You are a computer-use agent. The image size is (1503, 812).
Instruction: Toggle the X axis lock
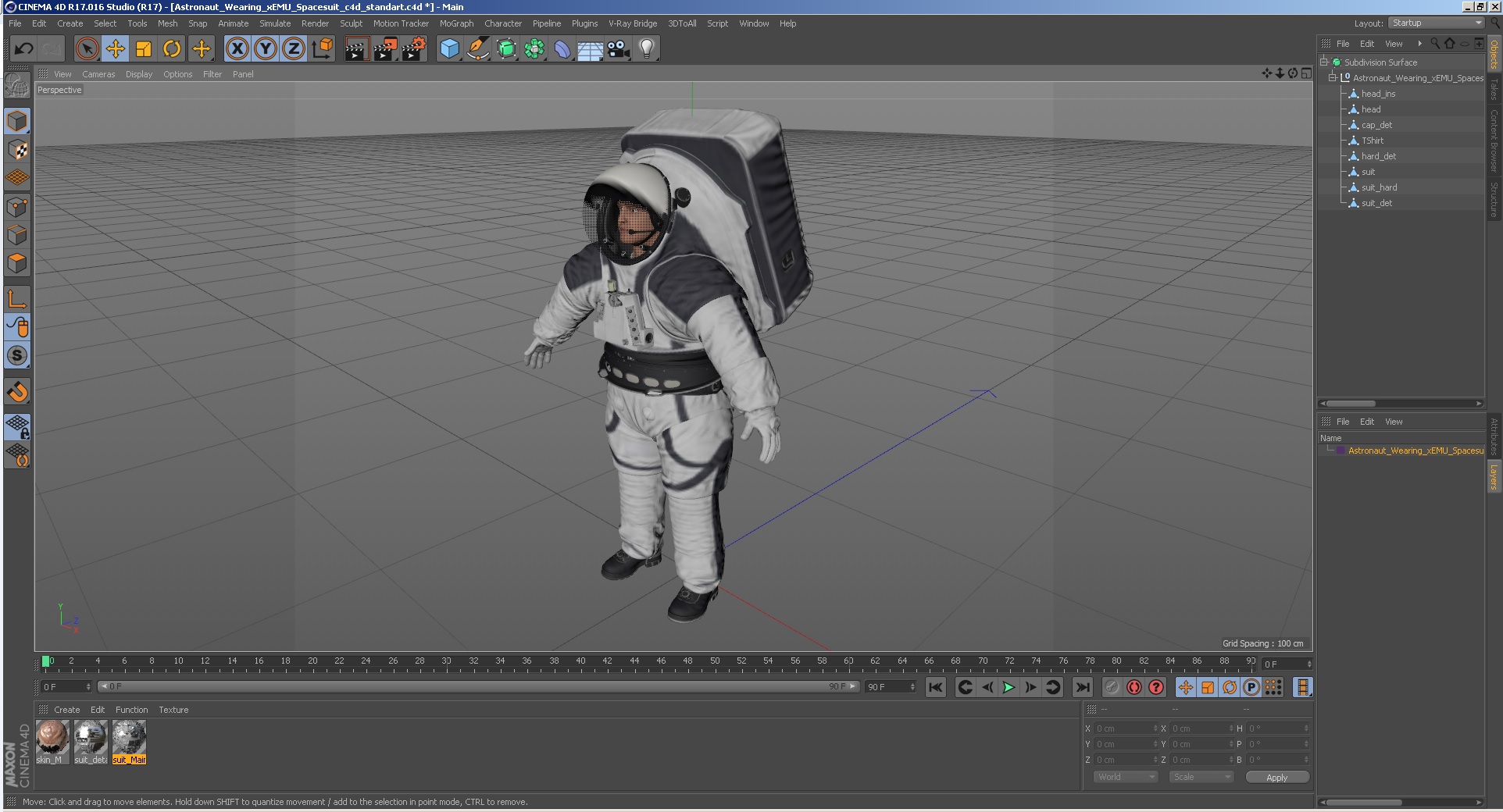click(x=237, y=49)
